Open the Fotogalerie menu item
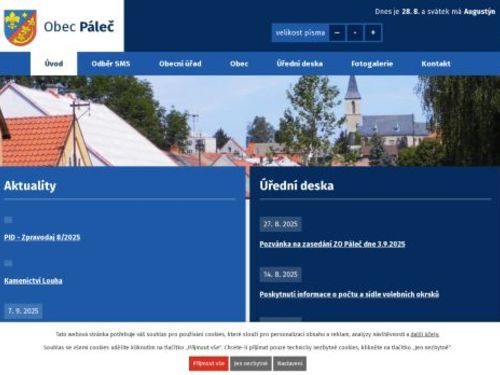 (x=372, y=64)
